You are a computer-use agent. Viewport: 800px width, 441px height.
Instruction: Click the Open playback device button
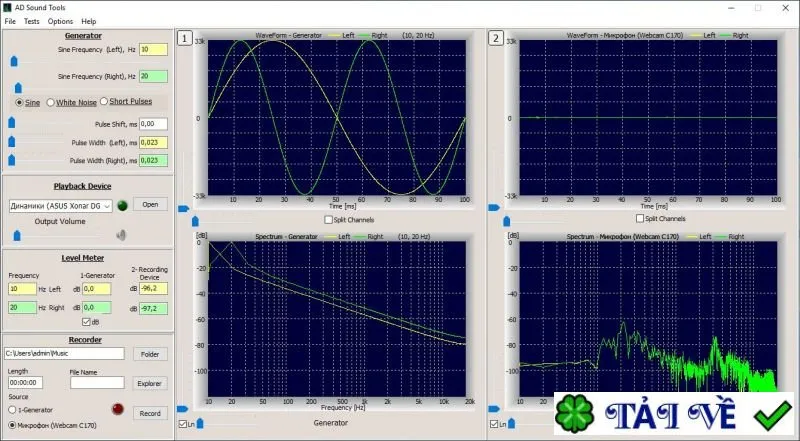point(150,204)
